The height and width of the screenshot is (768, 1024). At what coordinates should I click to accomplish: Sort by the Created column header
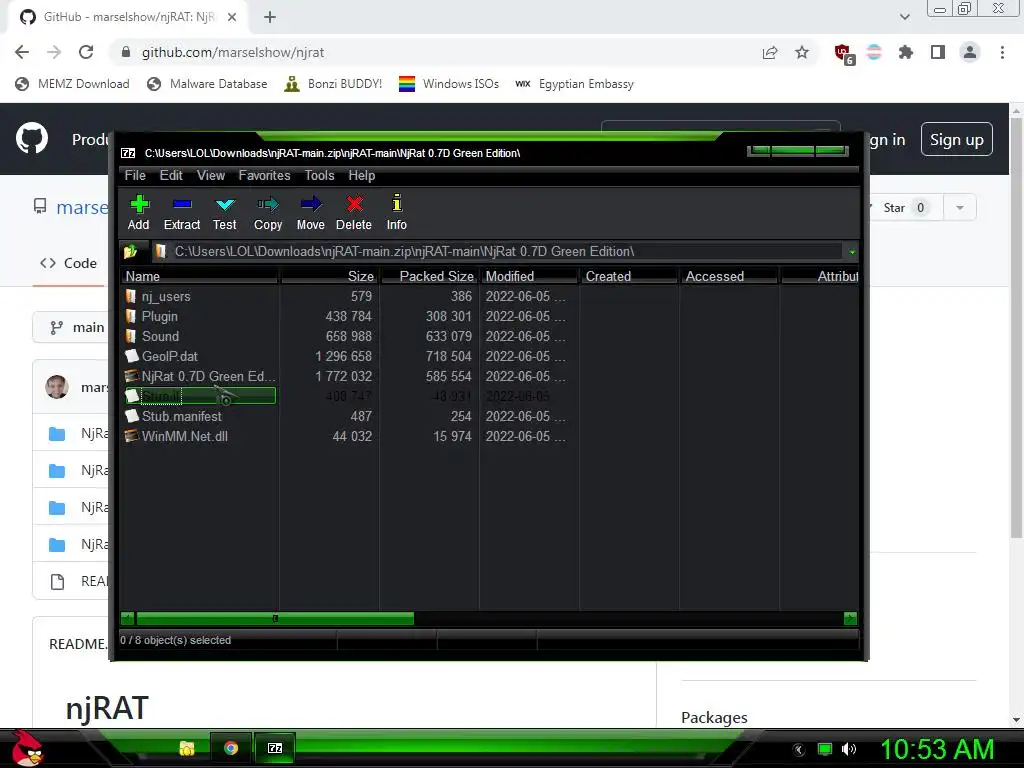(630, 276)
